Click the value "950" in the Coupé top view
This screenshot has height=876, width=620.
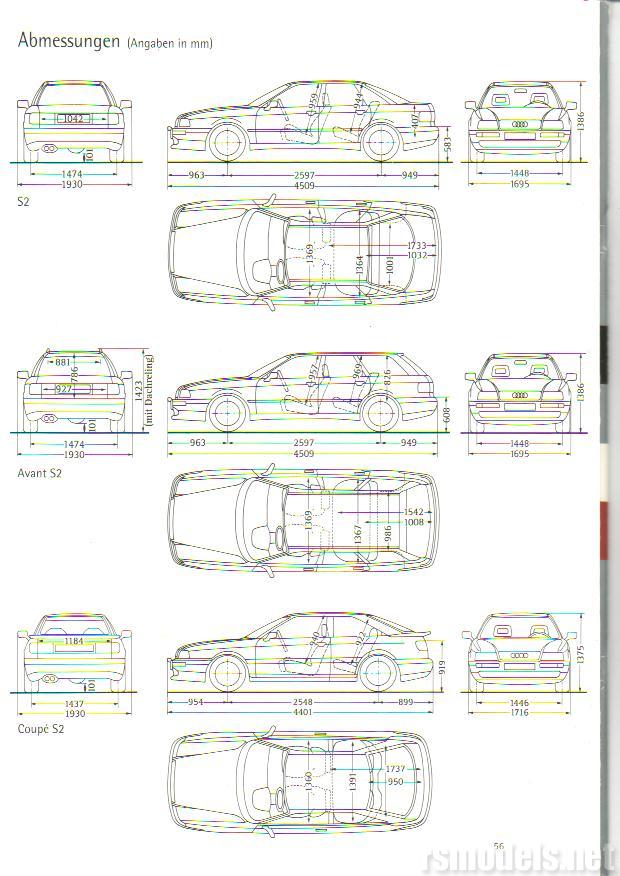tap(395, 781)
